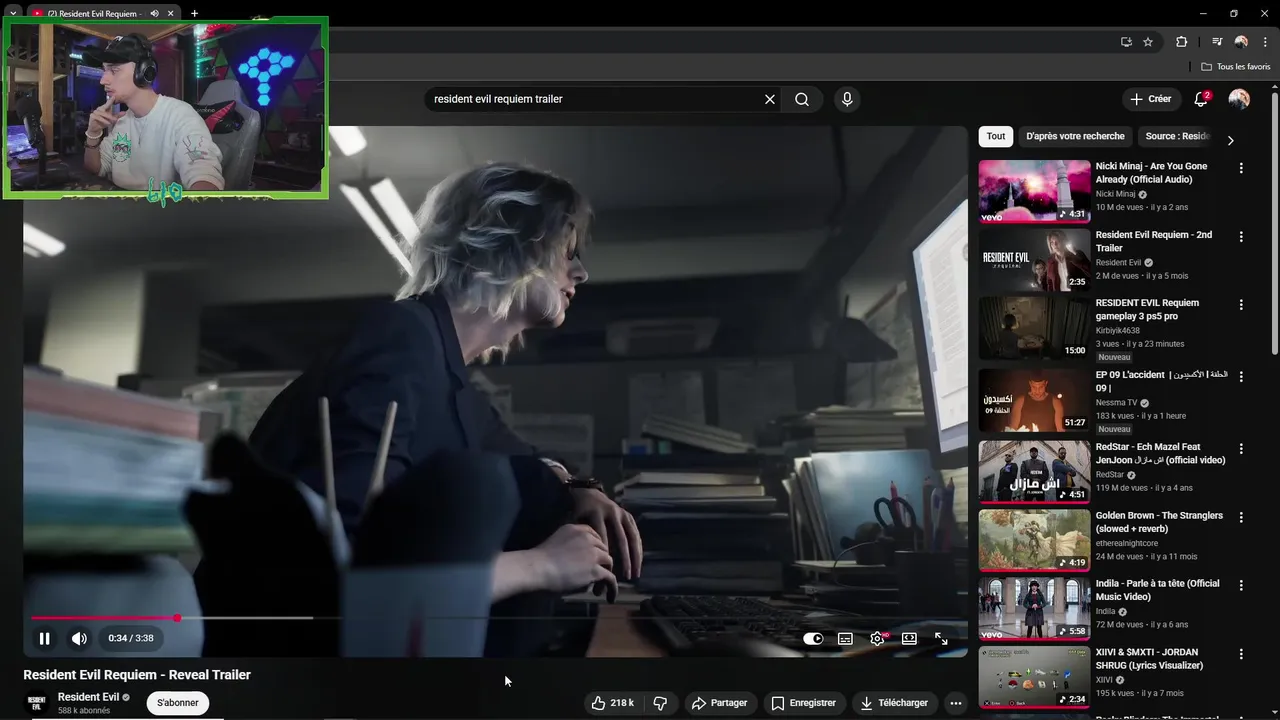The height and width of the screenshot is (720, 1280).
Task: Open the notifications bell
Action: coord(1201,99)
